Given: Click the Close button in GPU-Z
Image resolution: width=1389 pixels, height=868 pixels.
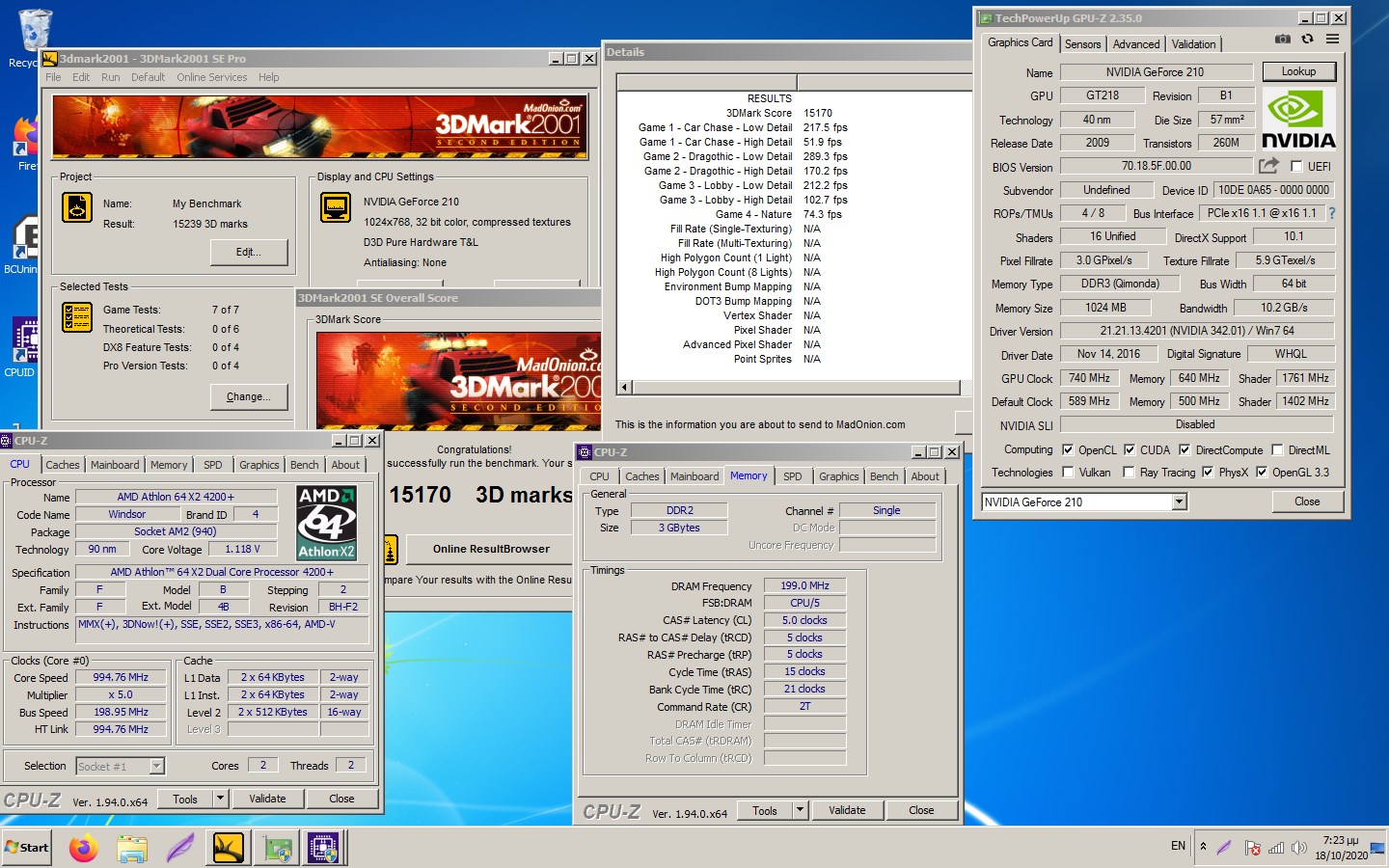Looking at the screenshot, I should point(1307,502).
